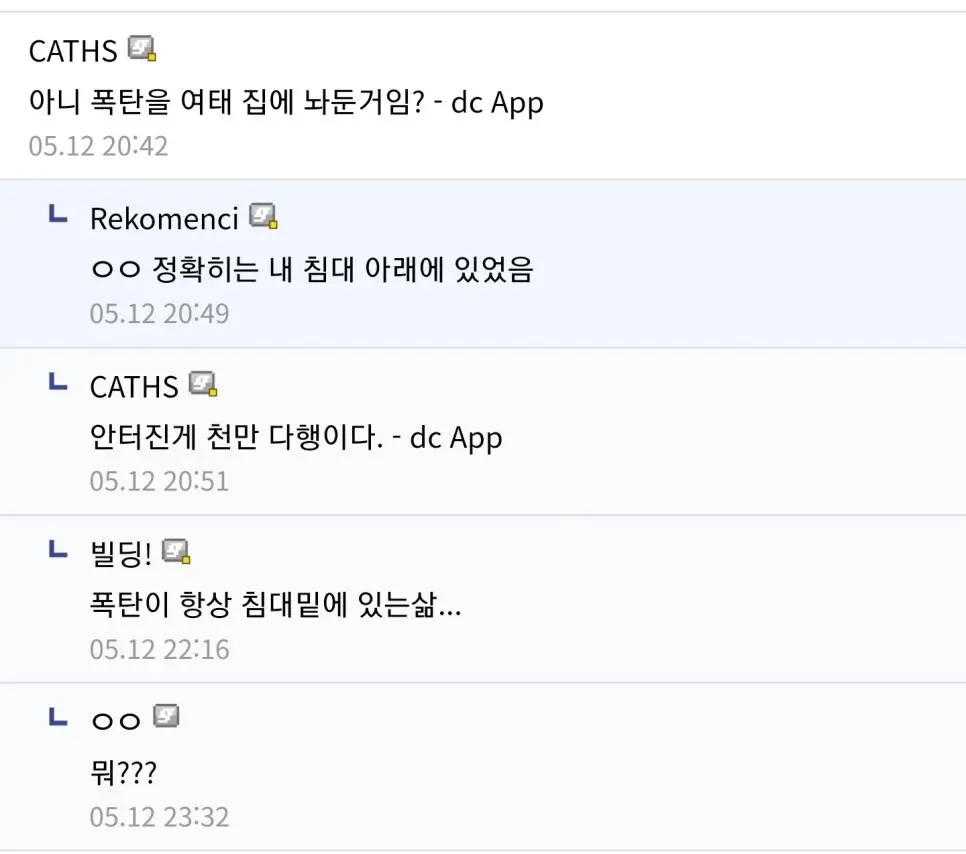Click the gallog icon next to CATHS reply
The height and width of the screenshot is (854, 966).
pos(203,384)
